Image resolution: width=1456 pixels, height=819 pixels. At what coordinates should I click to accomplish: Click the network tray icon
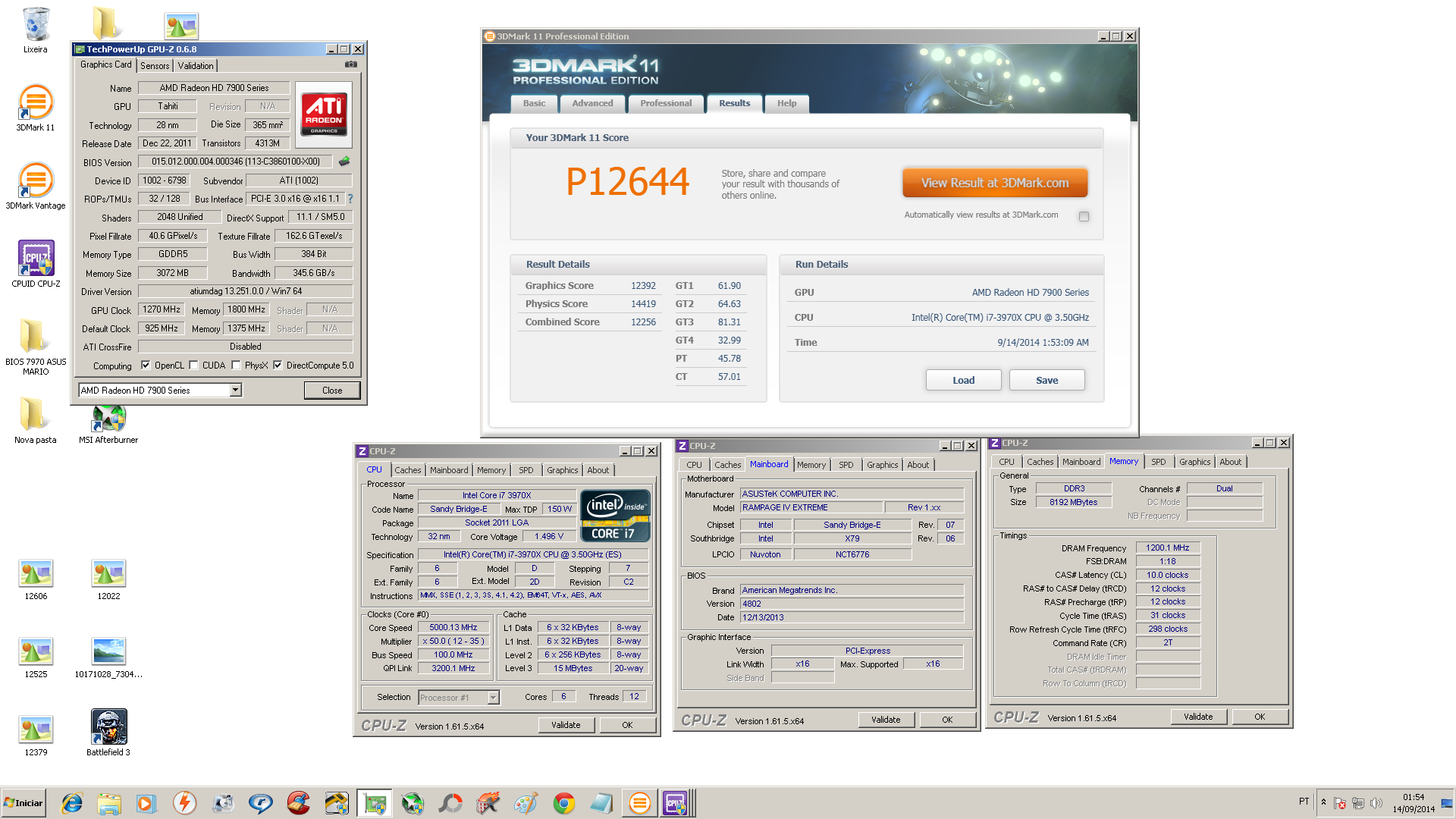pos(1358,803)
